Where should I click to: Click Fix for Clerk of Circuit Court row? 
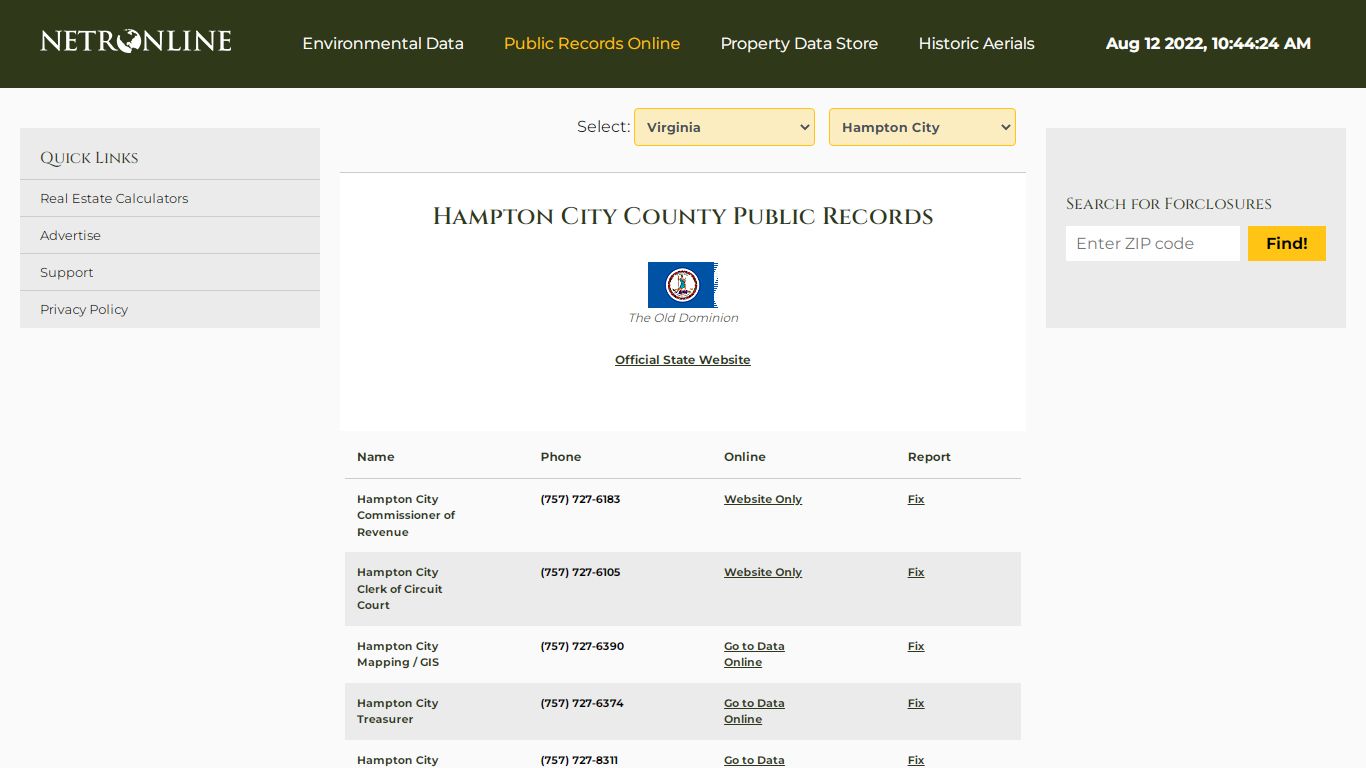click(916, 572)
